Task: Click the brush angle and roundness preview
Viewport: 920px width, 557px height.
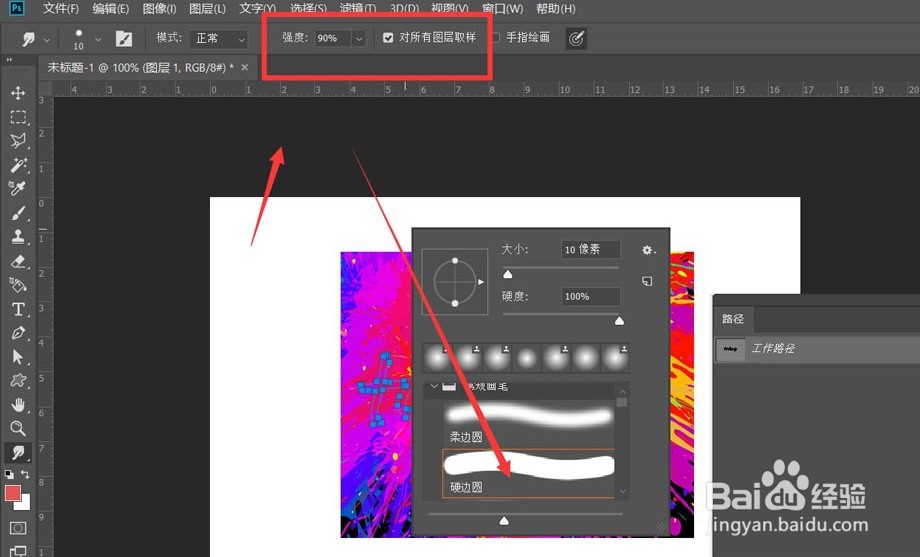Action: coord(455,282)
